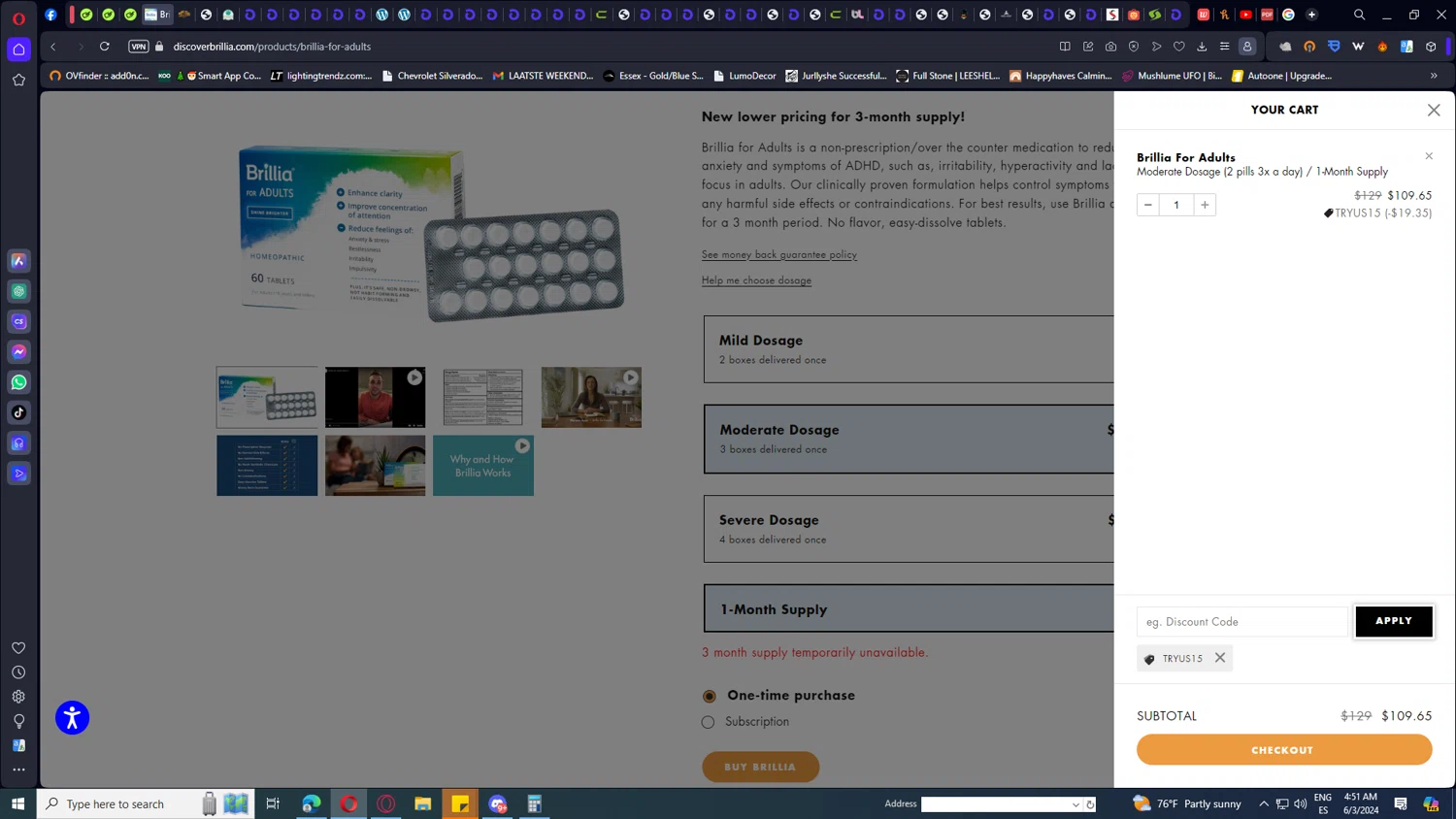Viewport: 1456px width, 819px height.
Task: Open the Mushlume UFO bookmark
Action: pyautogui.click(x=1172, y=76)
